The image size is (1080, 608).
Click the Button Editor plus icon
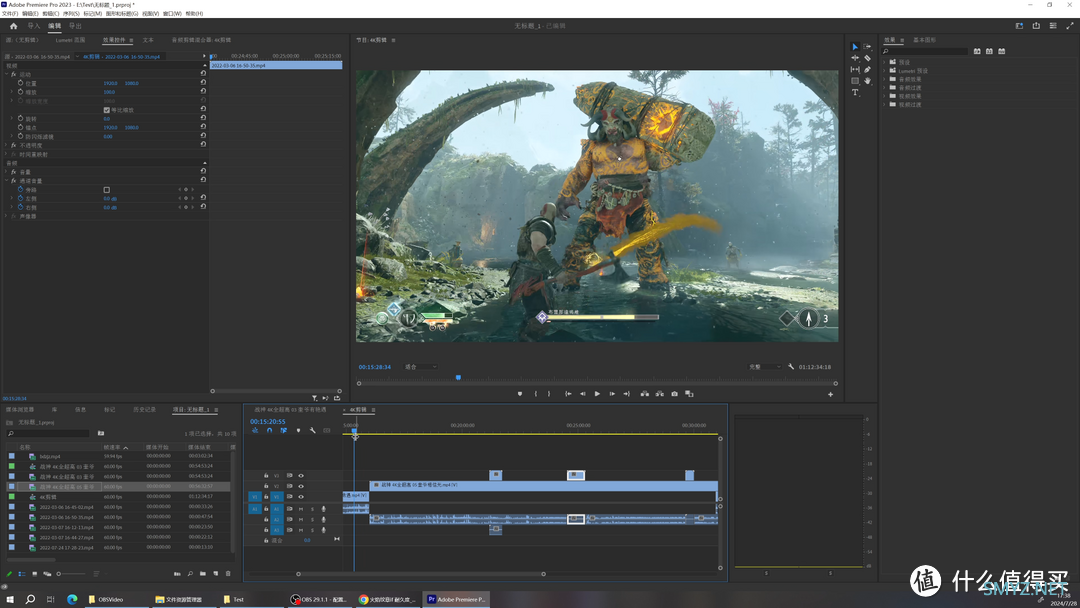click(831, 395)
